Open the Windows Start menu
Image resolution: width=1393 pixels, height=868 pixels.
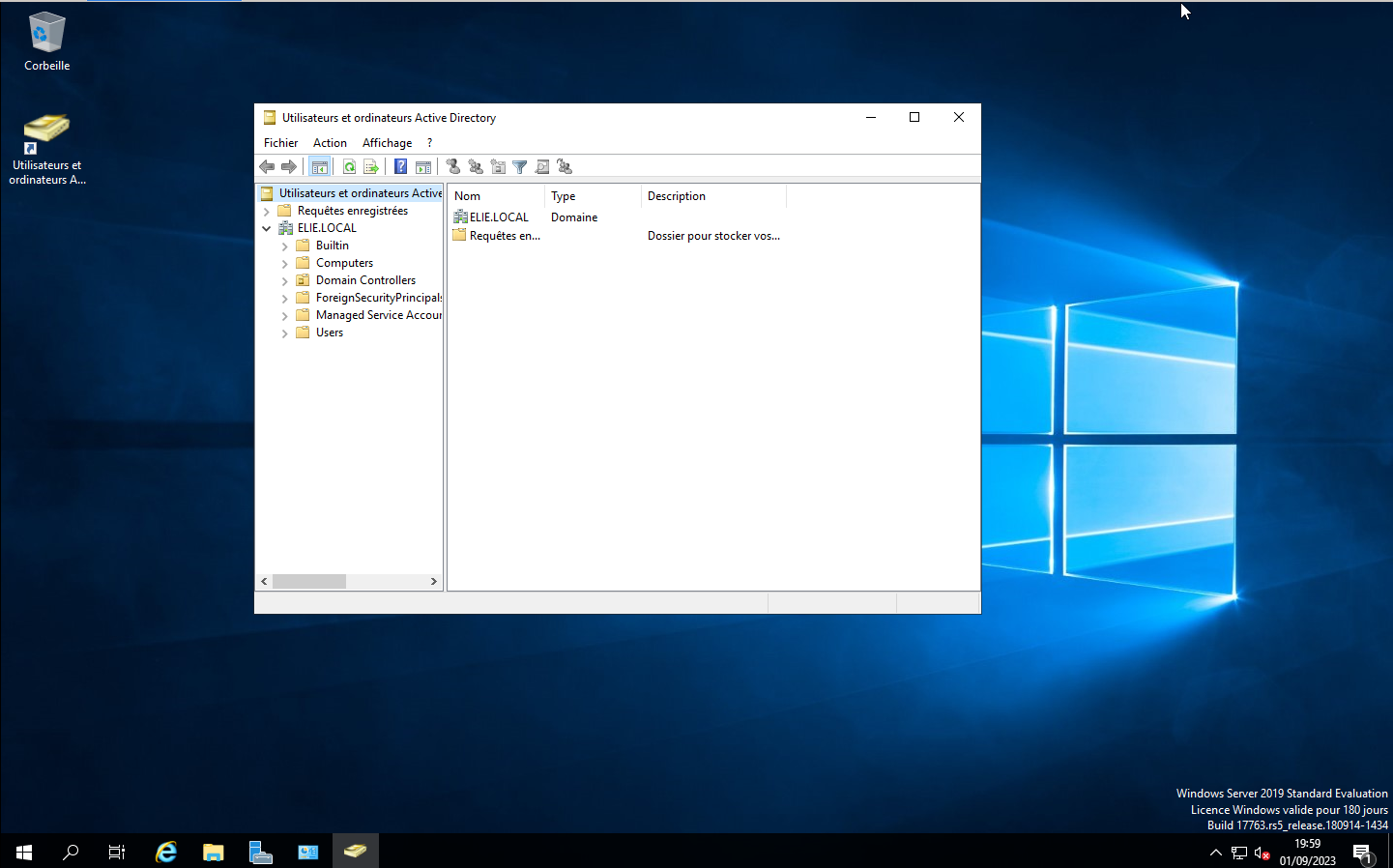[x=23, y=852]
